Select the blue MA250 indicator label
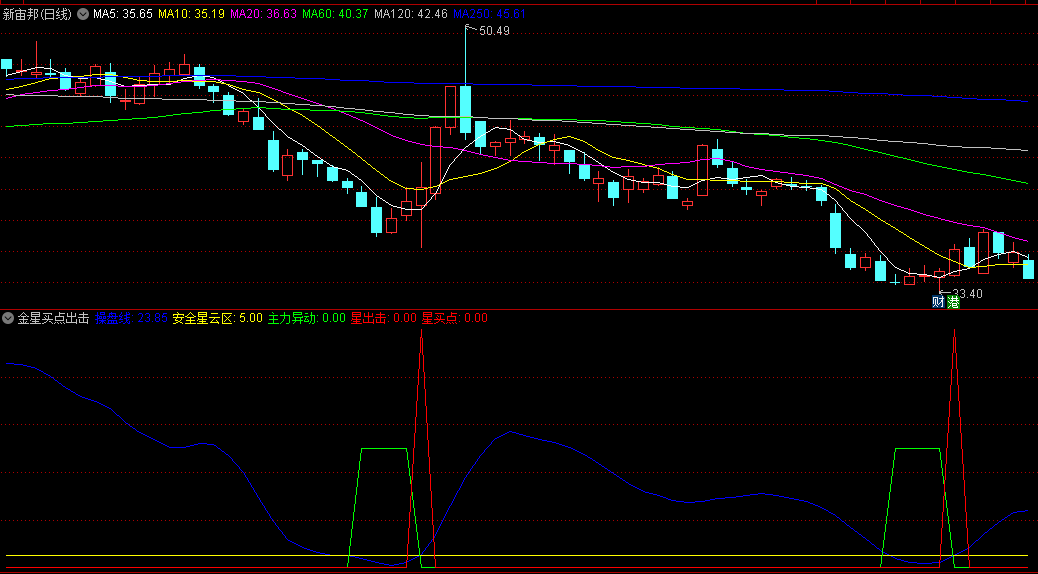 (489, 15)
